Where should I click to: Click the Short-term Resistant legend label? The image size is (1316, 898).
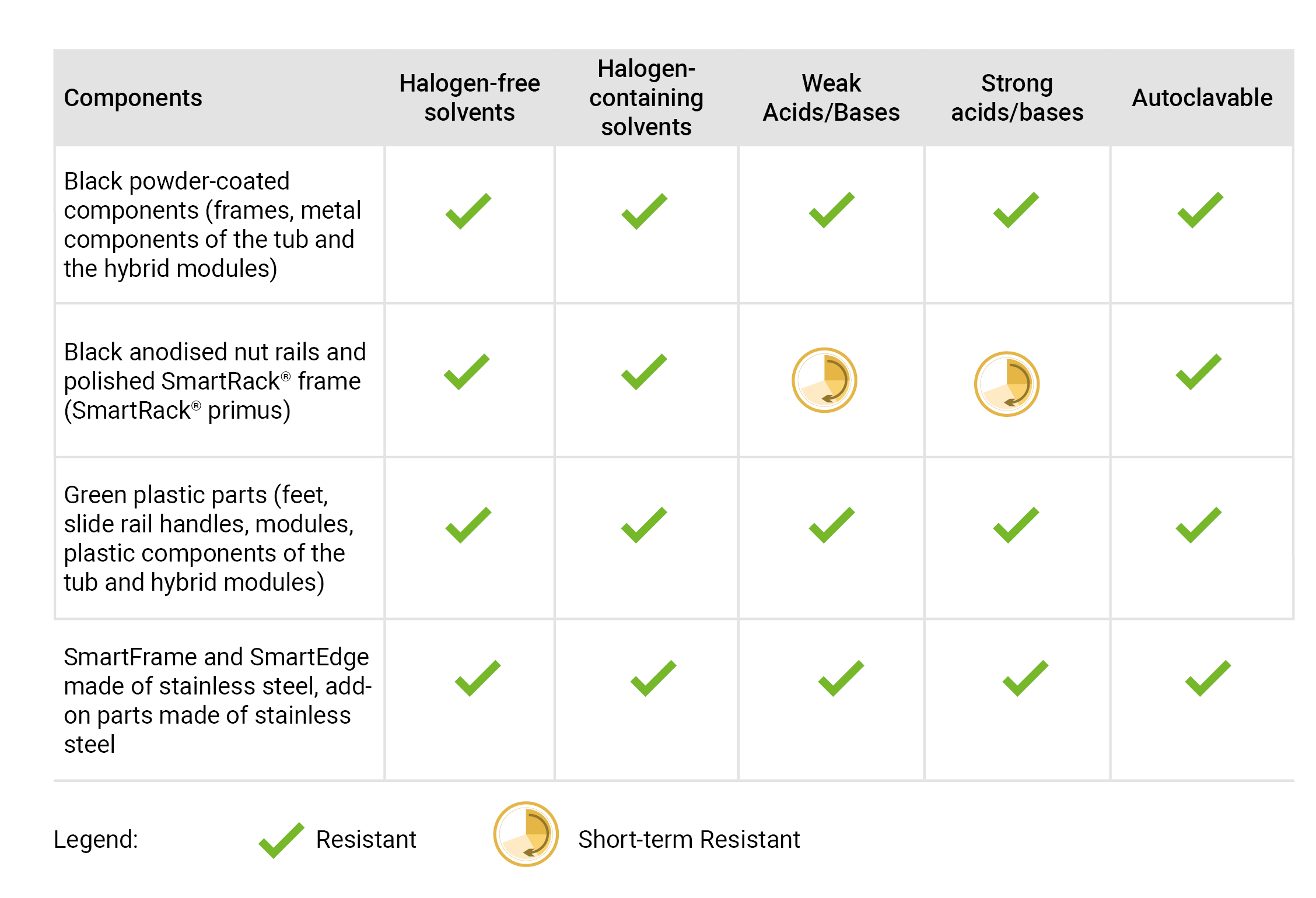pos(689,840)
